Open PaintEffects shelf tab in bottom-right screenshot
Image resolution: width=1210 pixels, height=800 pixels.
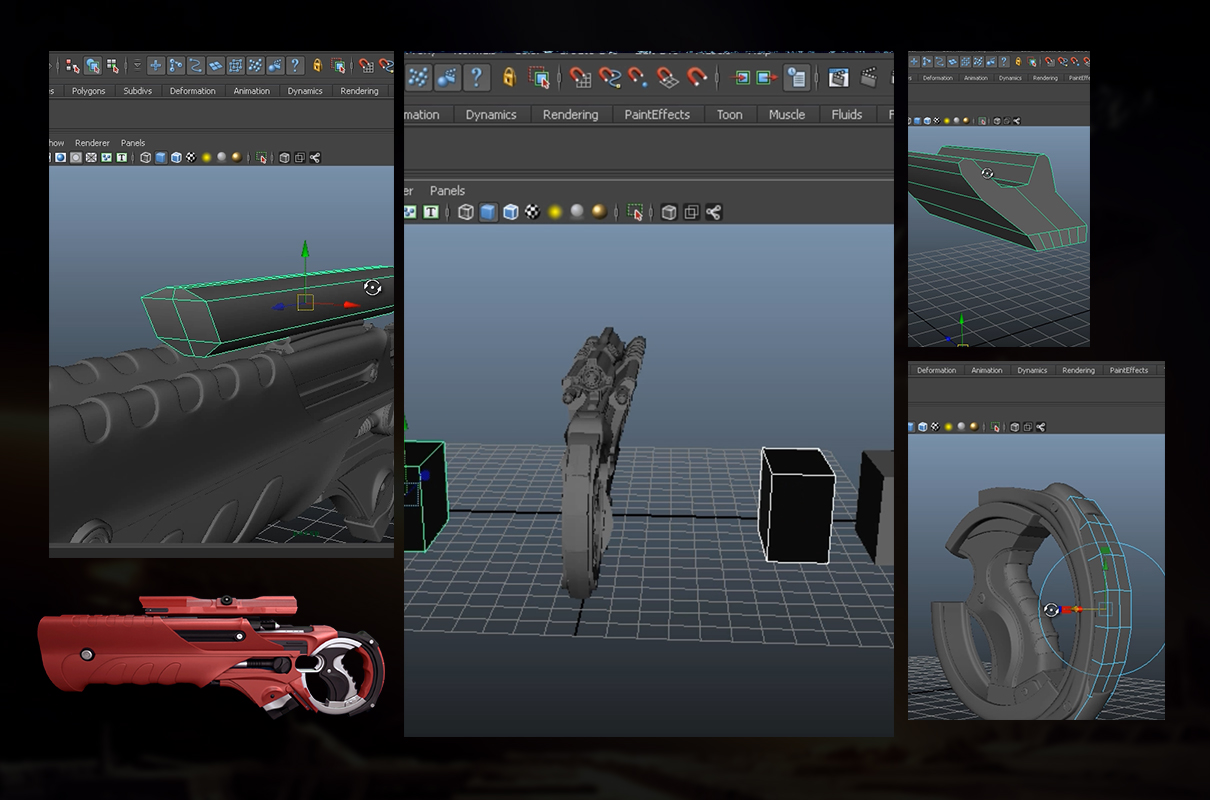[1129, 370]
